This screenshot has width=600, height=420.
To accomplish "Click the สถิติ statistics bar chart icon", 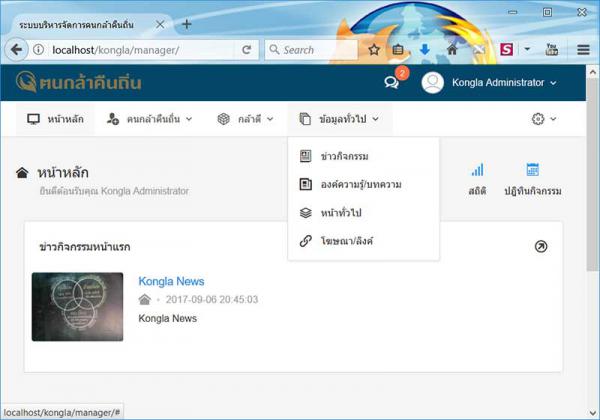I will [477, 171].
